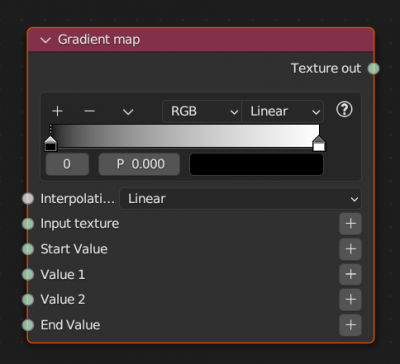
Task: Click the plus button beside Input texture
Action: click(350, 224)
